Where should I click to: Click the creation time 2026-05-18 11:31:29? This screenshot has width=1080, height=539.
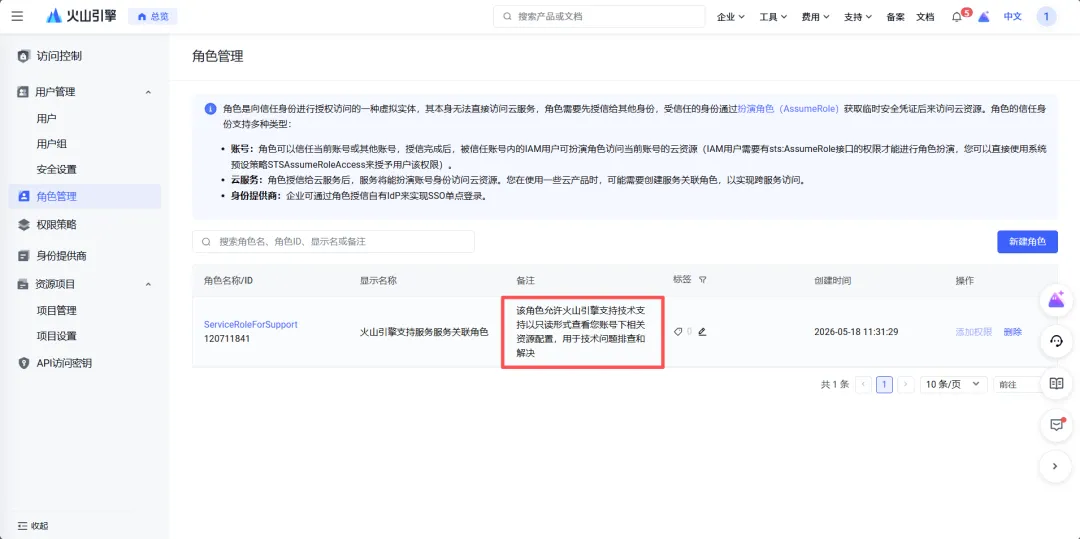[856, 332]
